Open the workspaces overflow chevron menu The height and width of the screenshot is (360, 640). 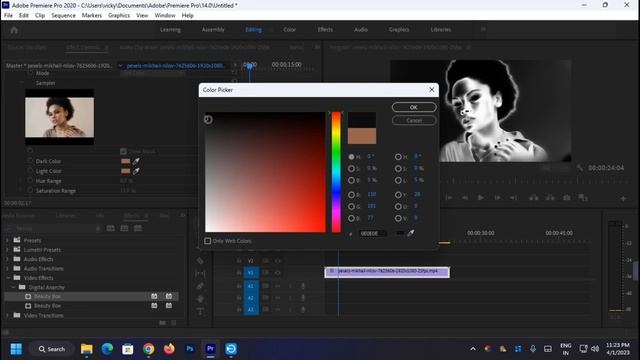(483, 29)
